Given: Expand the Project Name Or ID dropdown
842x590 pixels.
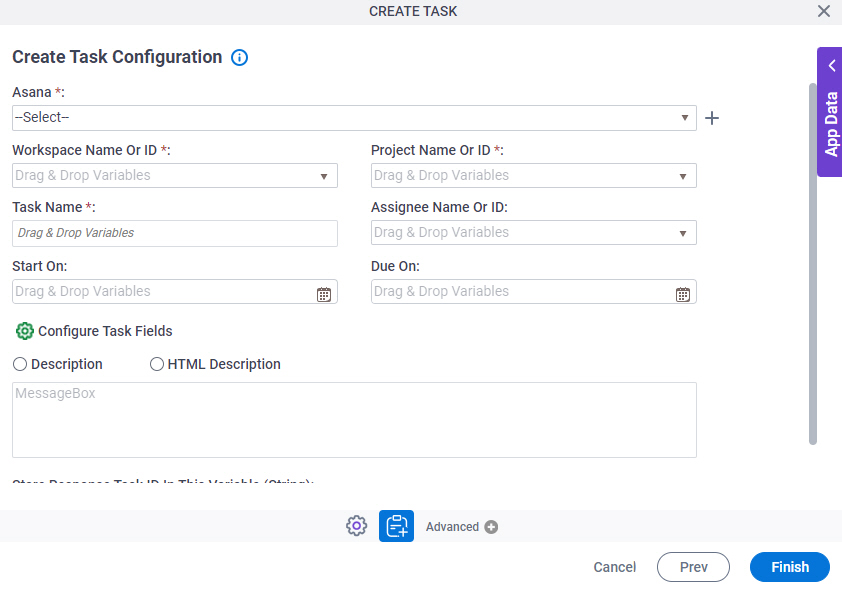Looking at the screenshot, I should click(x=683, y=177).
